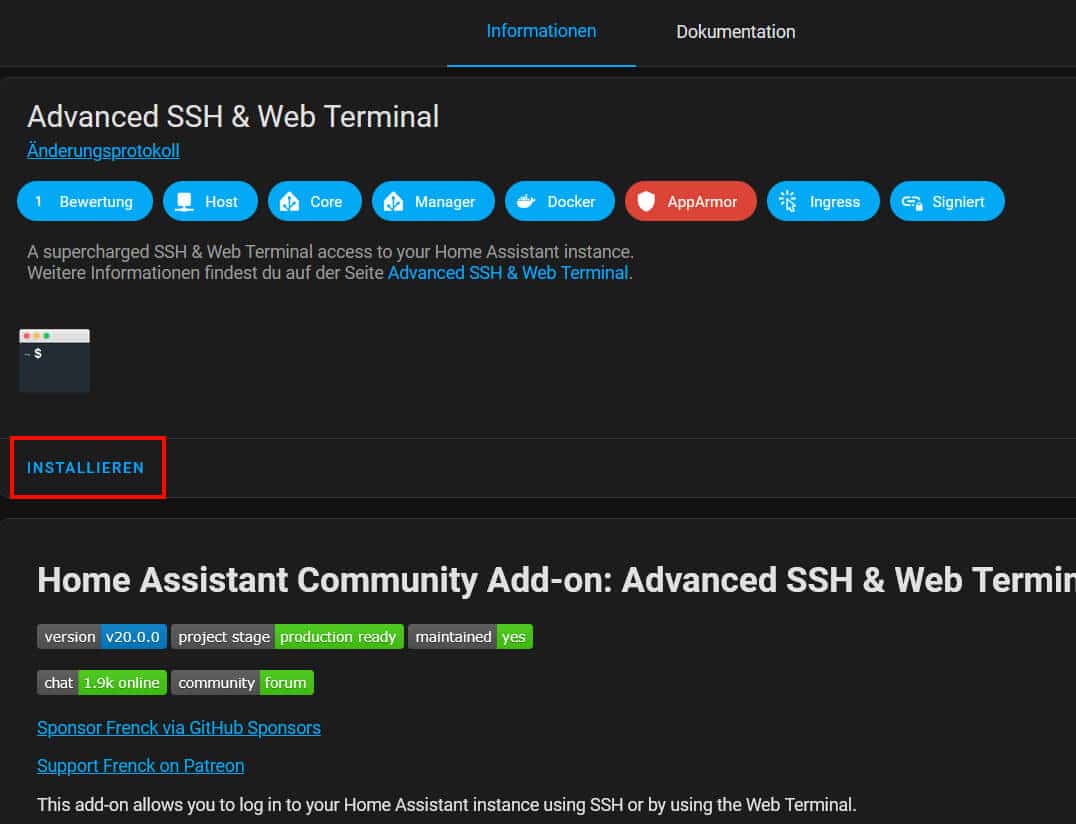Click the community forum badge
The height and width of the screenshot is (824, 1076).
(x=242, y=683)
